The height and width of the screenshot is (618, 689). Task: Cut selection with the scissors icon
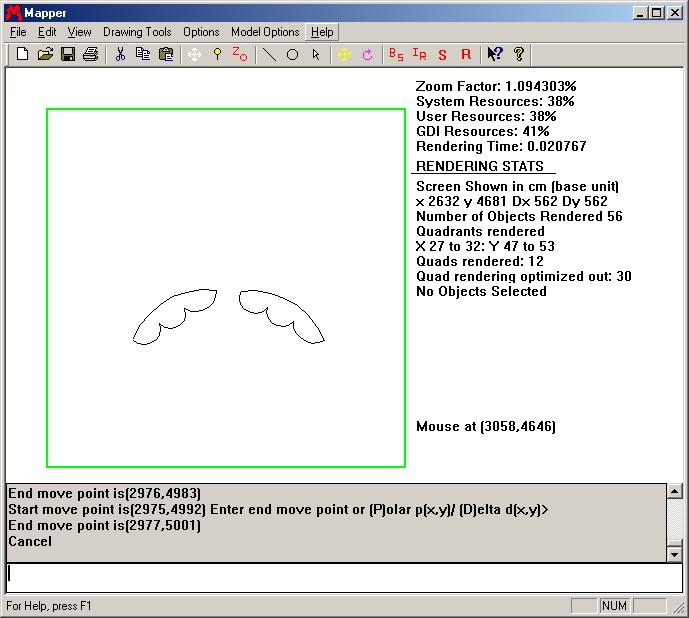pyautogui.click(x=120, y=54)
